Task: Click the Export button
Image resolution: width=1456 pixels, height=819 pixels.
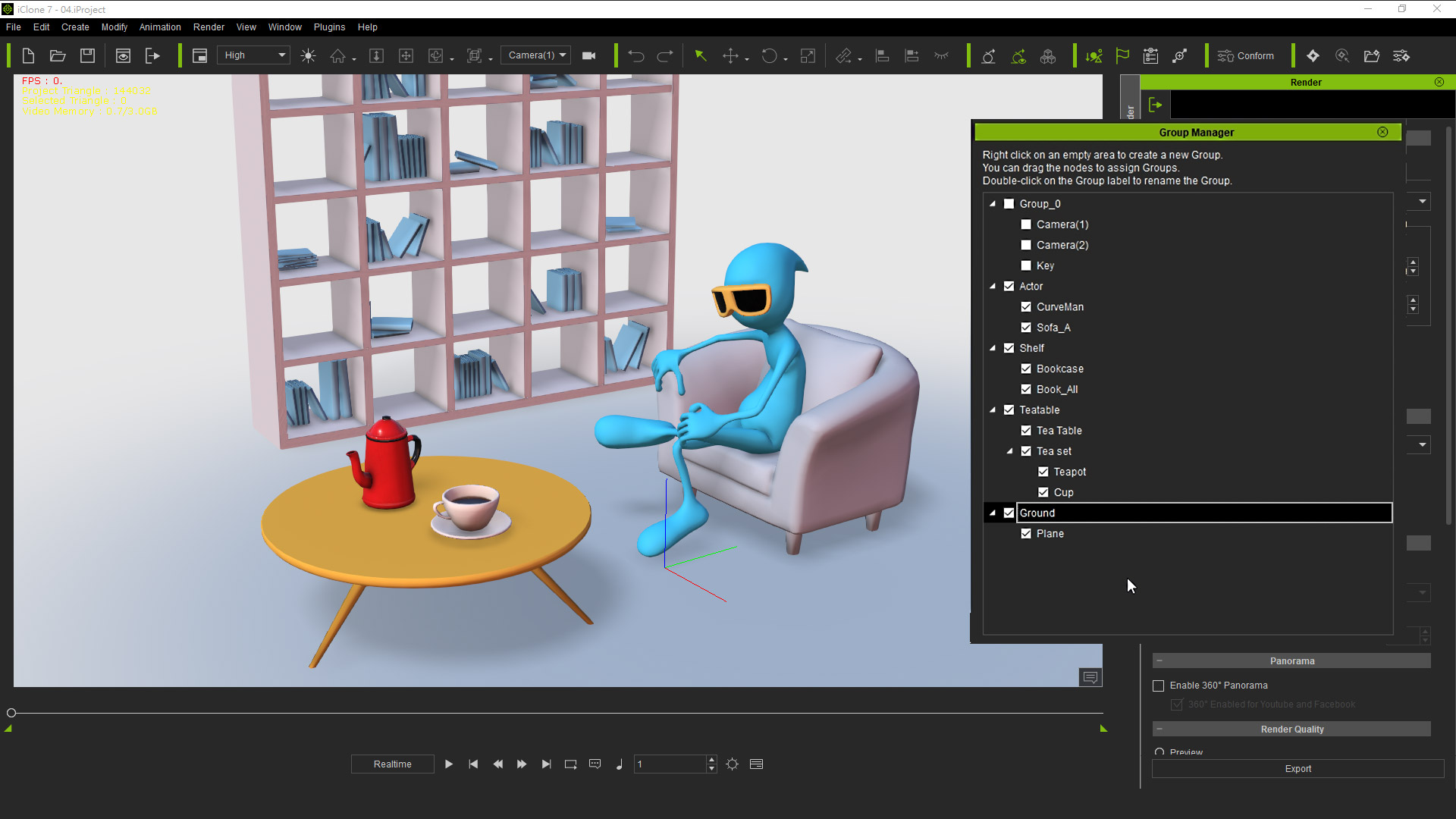Action: (x=1298, y=769)
